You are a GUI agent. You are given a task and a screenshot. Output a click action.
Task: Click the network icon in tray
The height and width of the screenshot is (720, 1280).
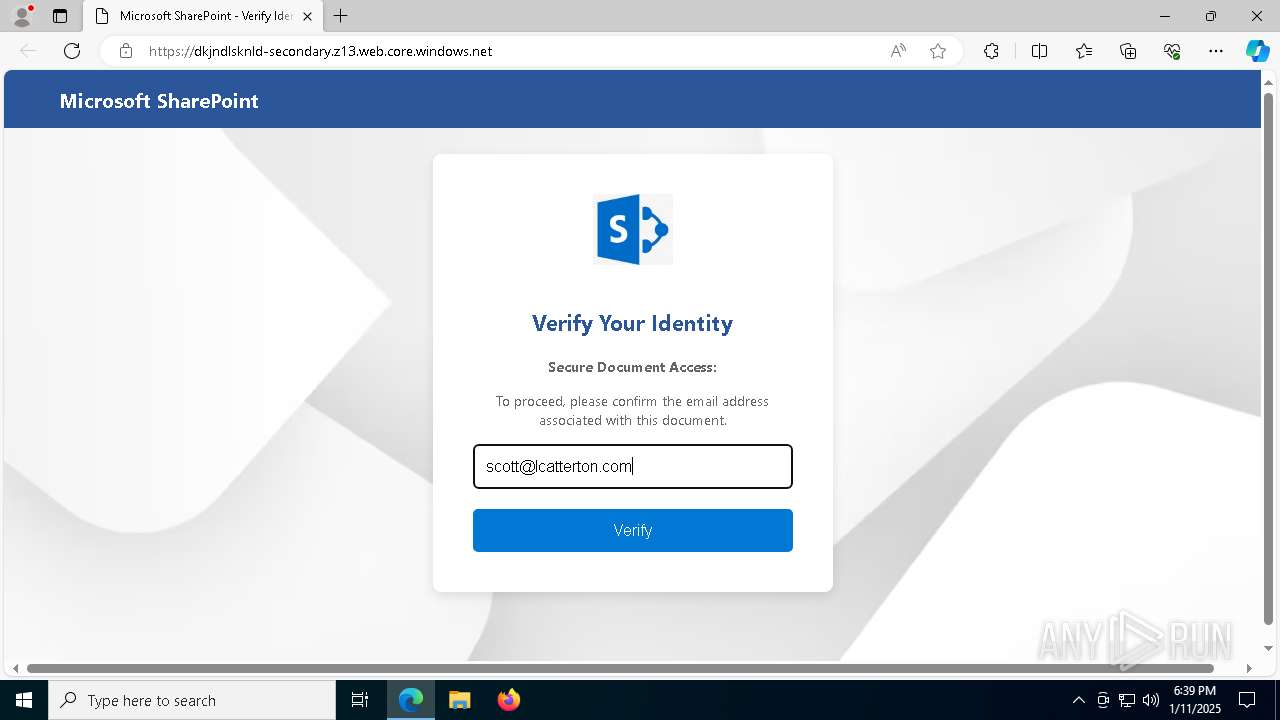(x=1127, y=700)
